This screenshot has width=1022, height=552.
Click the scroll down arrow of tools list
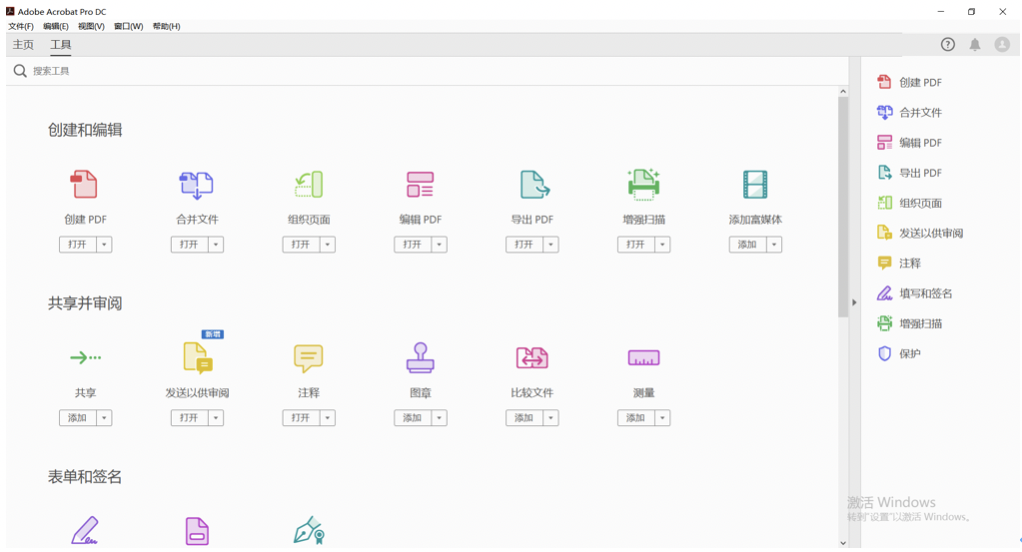pos(843,542)
